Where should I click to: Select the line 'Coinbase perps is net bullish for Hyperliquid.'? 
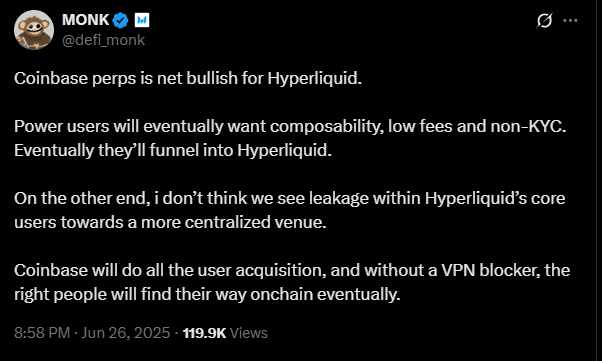click(188, 79)
